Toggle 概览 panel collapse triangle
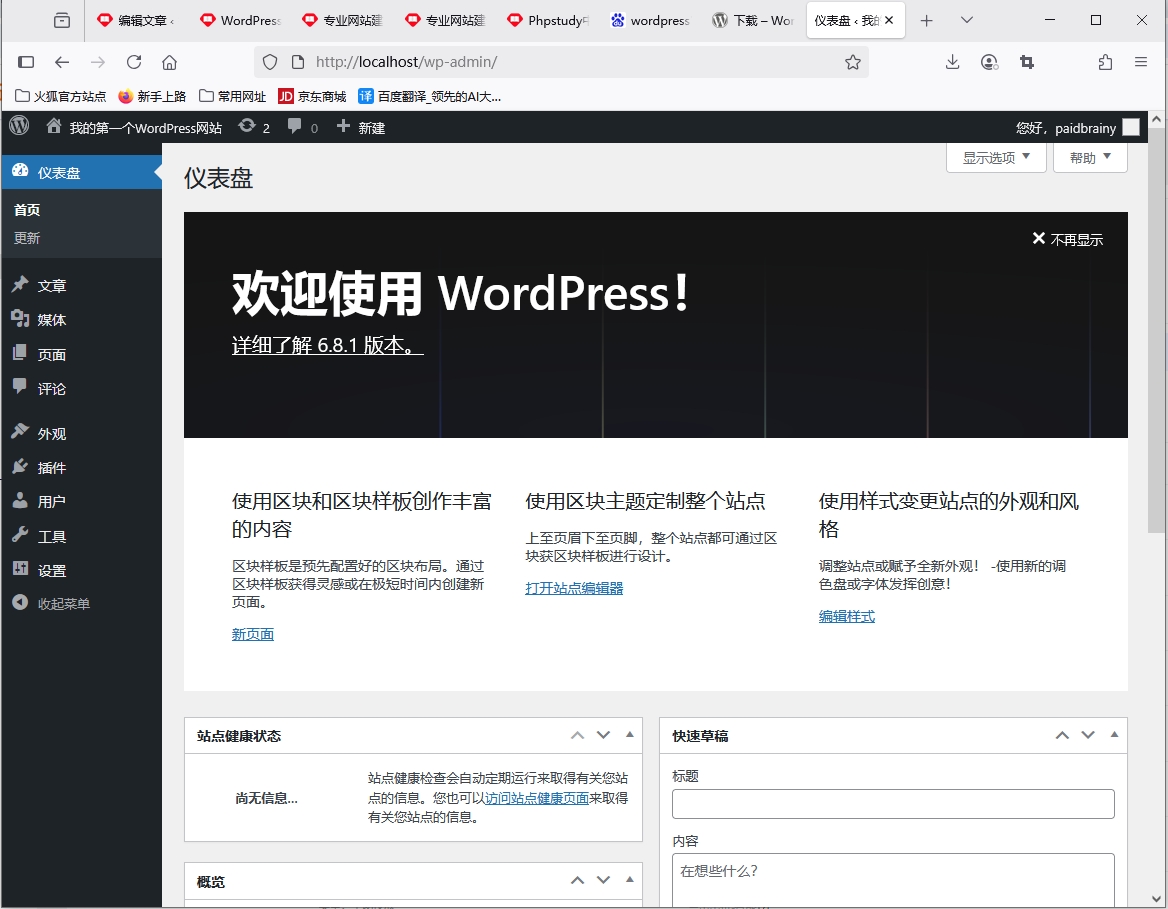 pyautogui.click(x=629, y=880)
